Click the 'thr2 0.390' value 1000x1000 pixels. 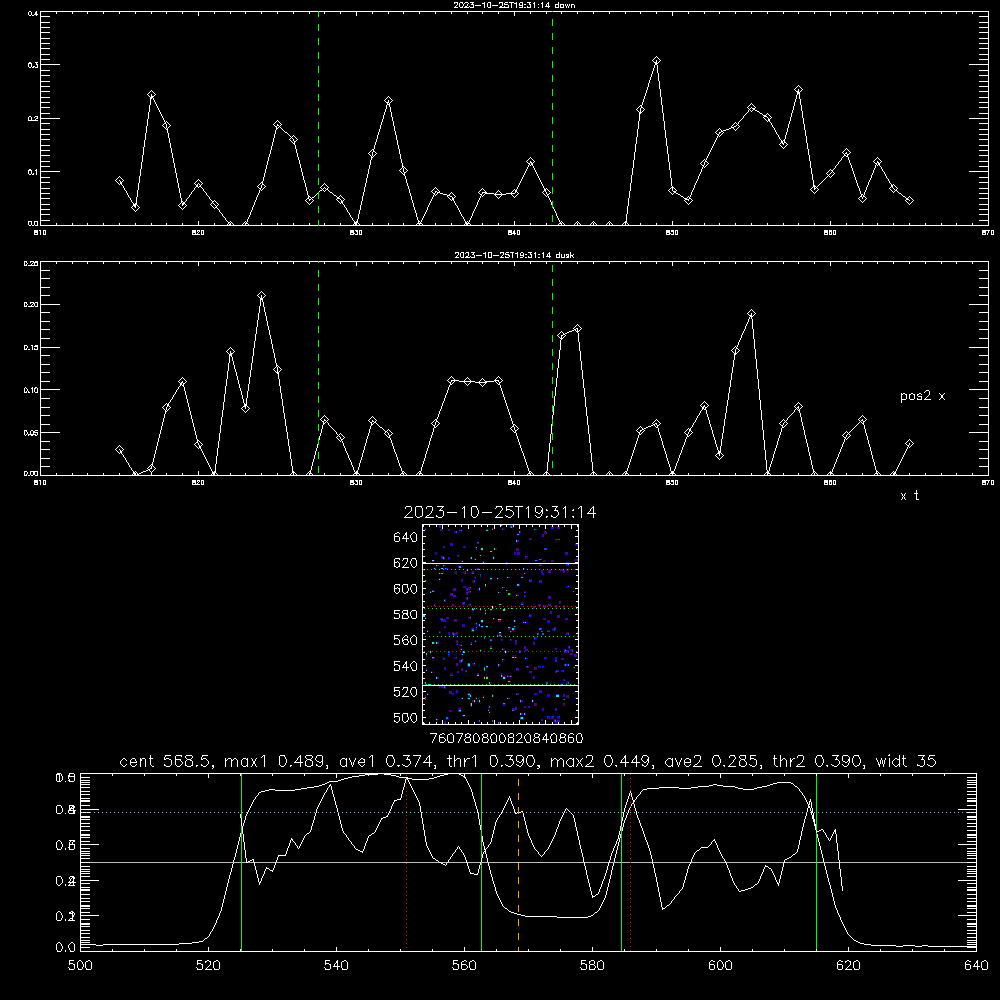(x=819, y=761)
